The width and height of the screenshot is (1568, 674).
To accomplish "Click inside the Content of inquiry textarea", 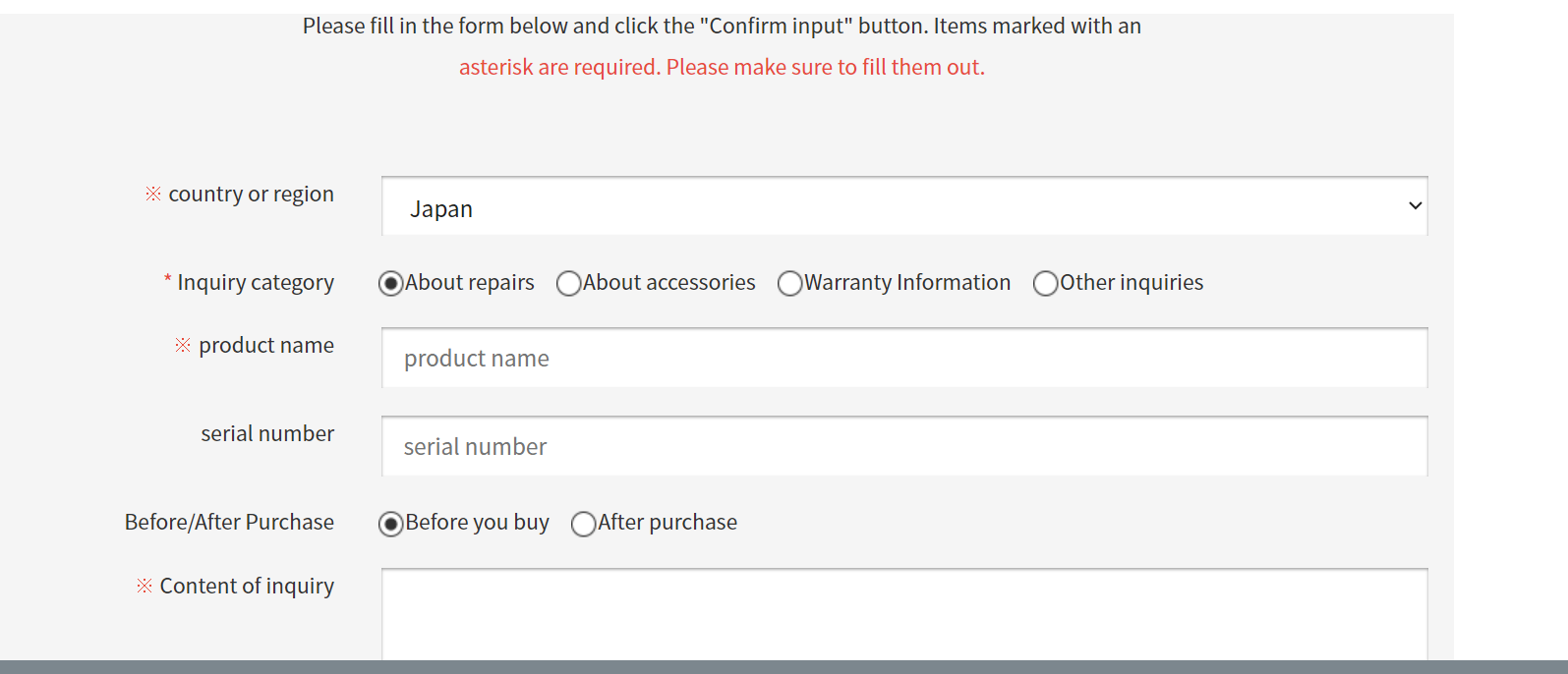I will click(904, 614).
